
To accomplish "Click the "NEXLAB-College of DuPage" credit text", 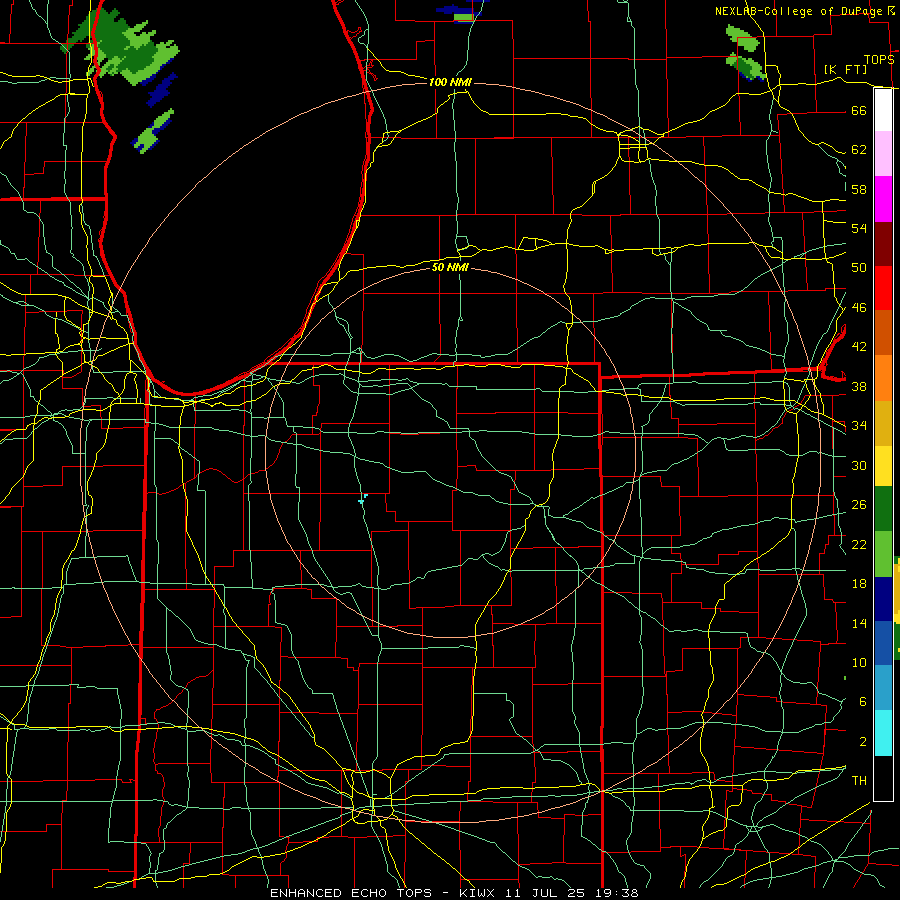I will click(799, 11).
